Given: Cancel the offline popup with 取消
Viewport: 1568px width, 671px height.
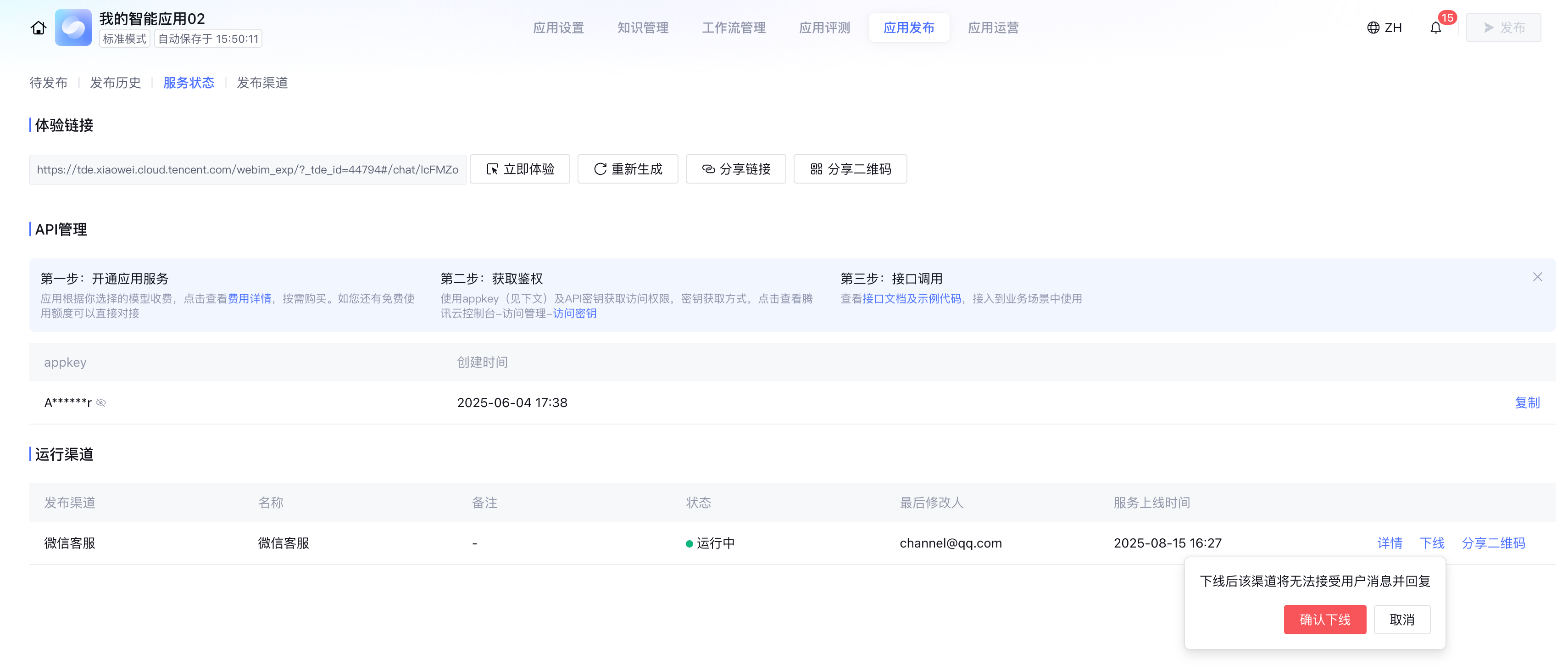Looking at the screenshot, I should click(1401, 619).
